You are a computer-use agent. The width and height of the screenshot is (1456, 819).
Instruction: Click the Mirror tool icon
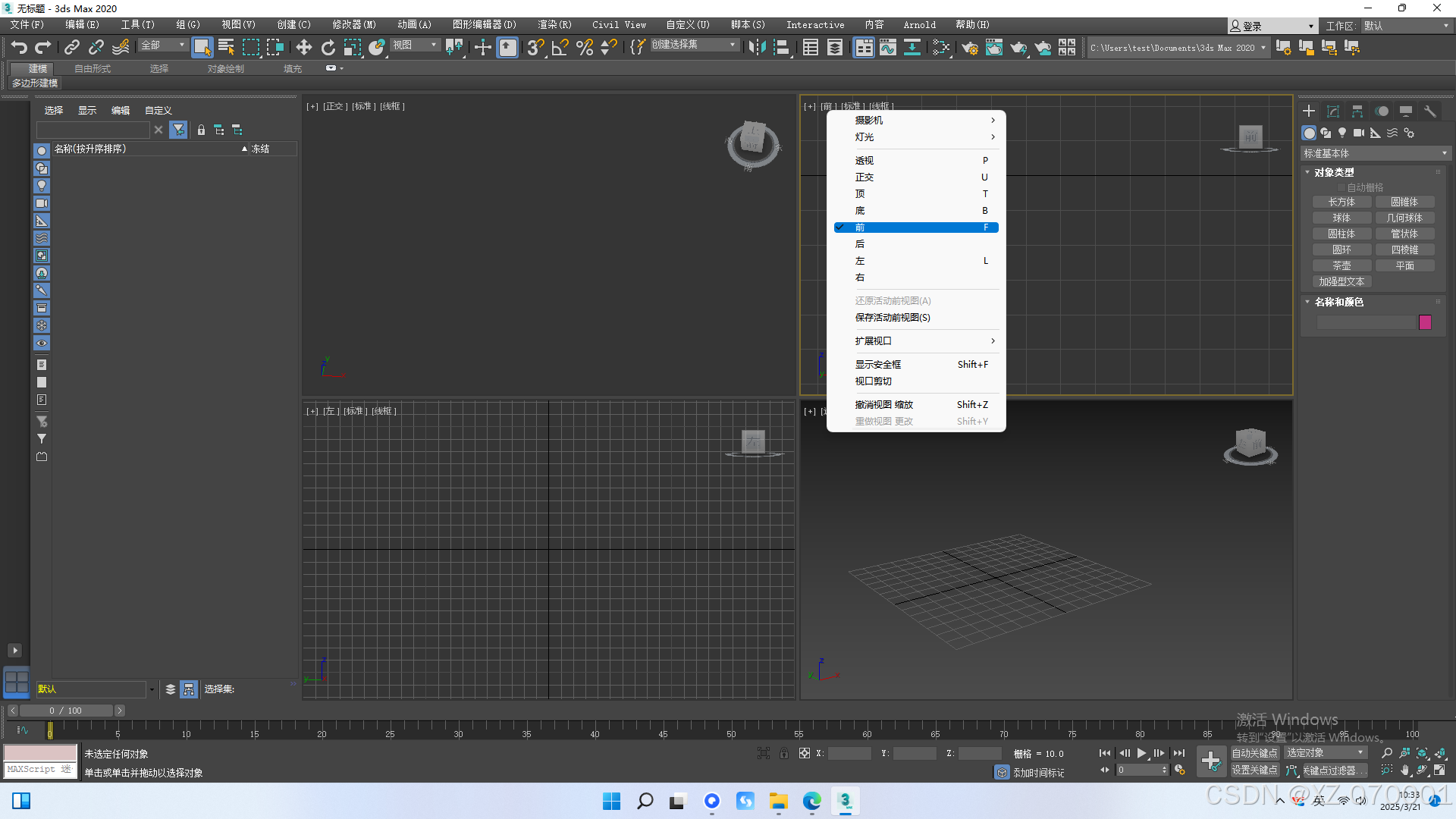point(756,47)
